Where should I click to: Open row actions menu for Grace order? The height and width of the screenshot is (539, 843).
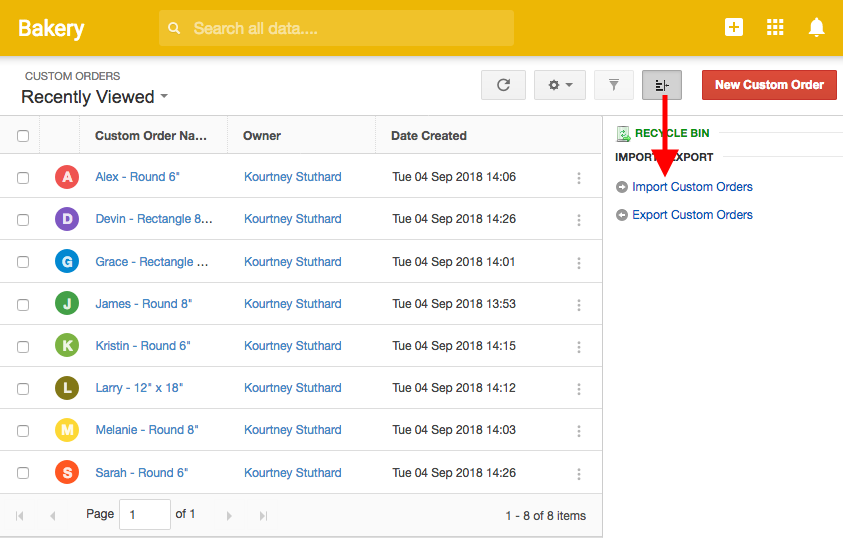(579, 263)
